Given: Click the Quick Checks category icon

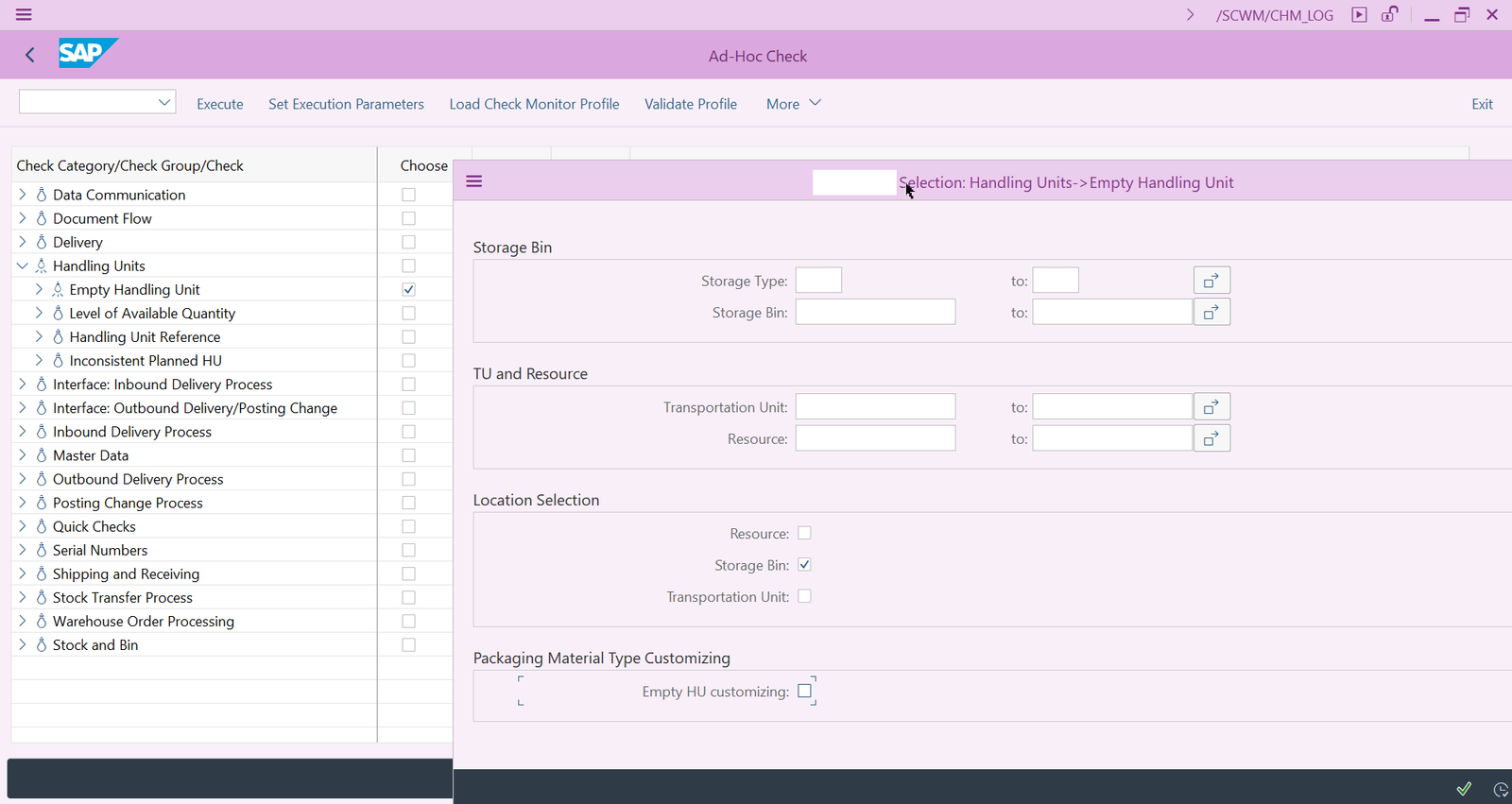Looking at the screenshot, I should tap(42, 526).
